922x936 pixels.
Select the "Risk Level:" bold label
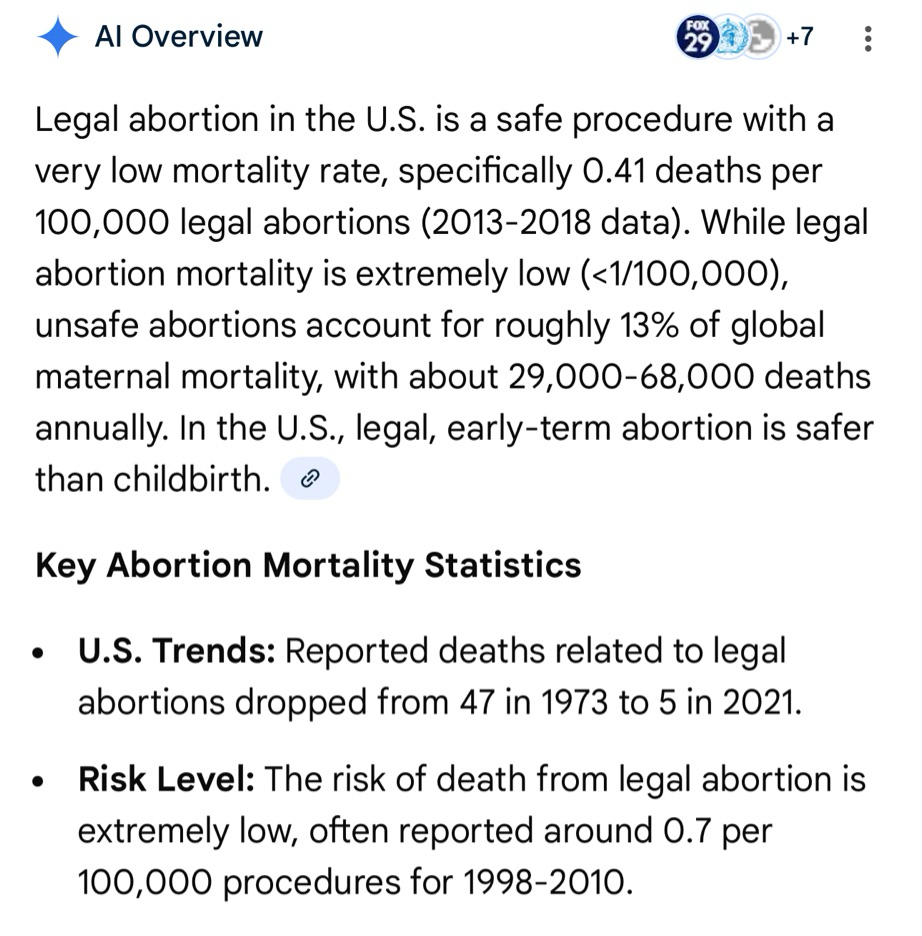coord(167,780)
